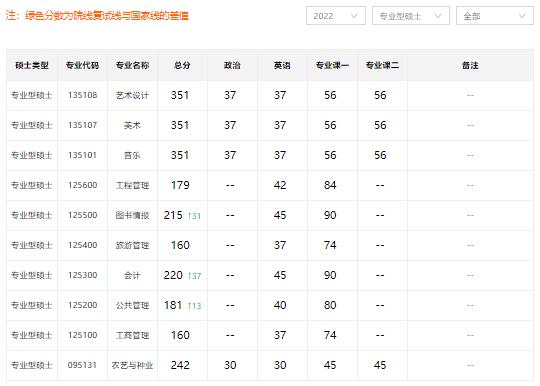Open the 全部 filter dropdown
540x386 pixels.
click(495, 16)
